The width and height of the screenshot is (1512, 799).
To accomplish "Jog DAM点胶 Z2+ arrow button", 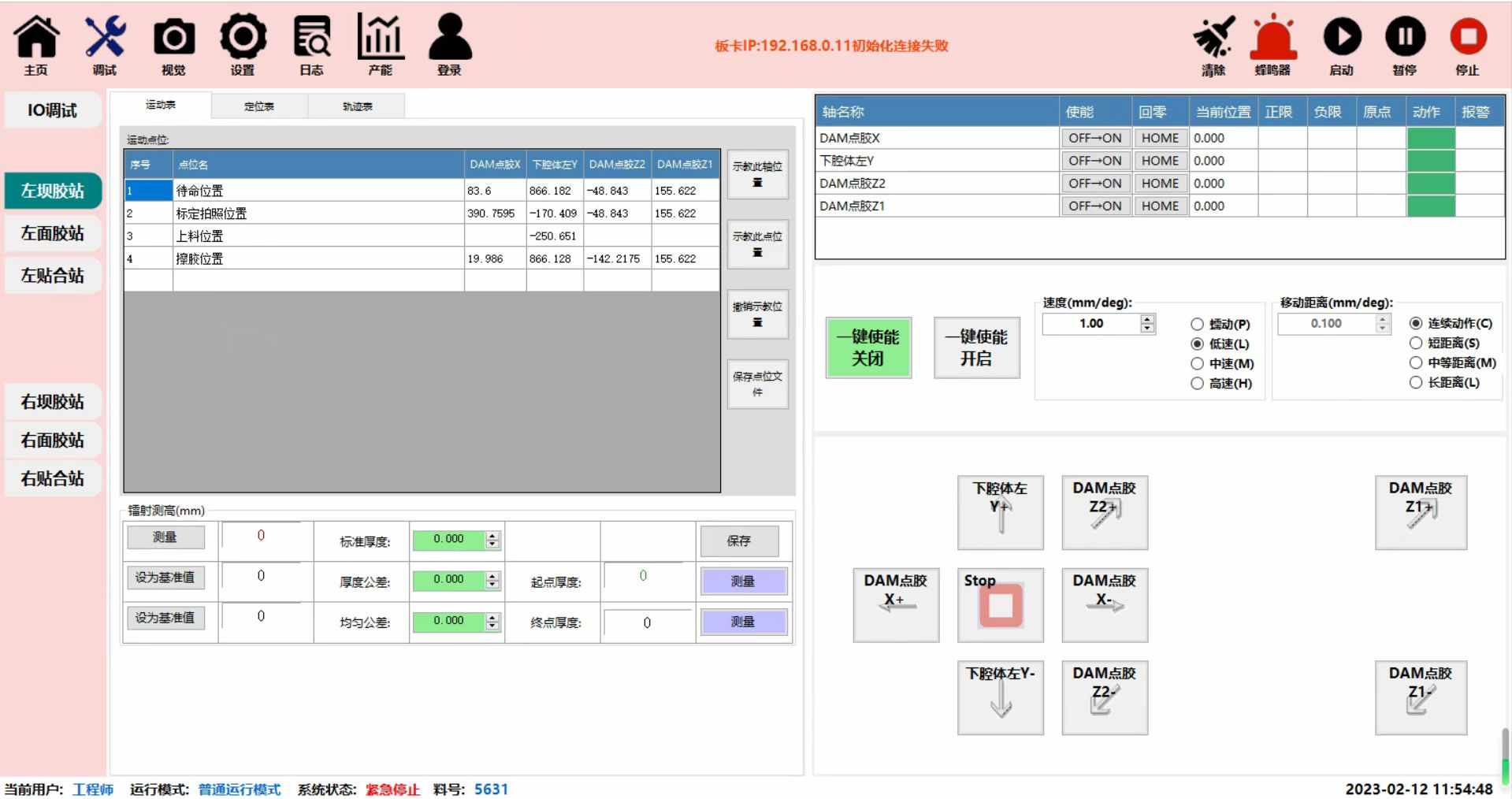I will click(1105, 512).
